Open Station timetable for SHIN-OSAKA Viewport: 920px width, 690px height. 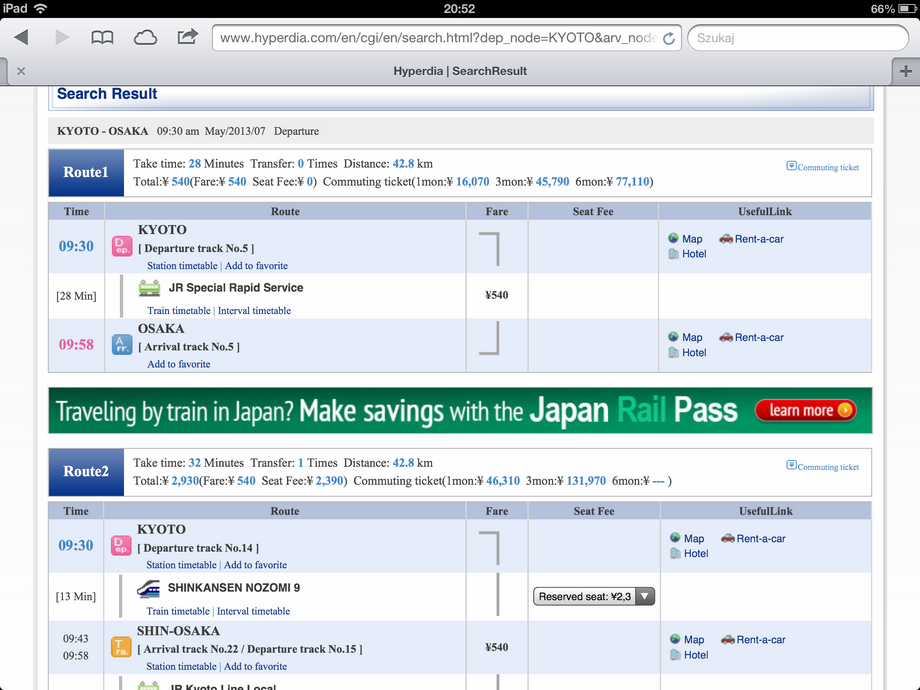pos(181,666)
